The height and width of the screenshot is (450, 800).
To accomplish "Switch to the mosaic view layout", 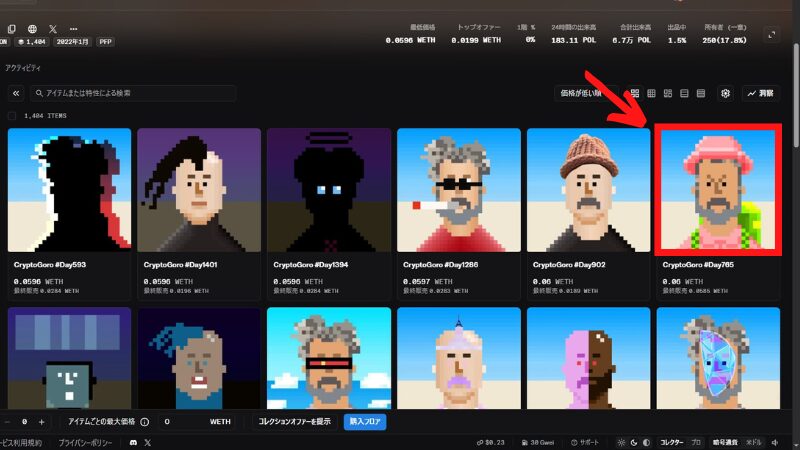I will (668, 93).
